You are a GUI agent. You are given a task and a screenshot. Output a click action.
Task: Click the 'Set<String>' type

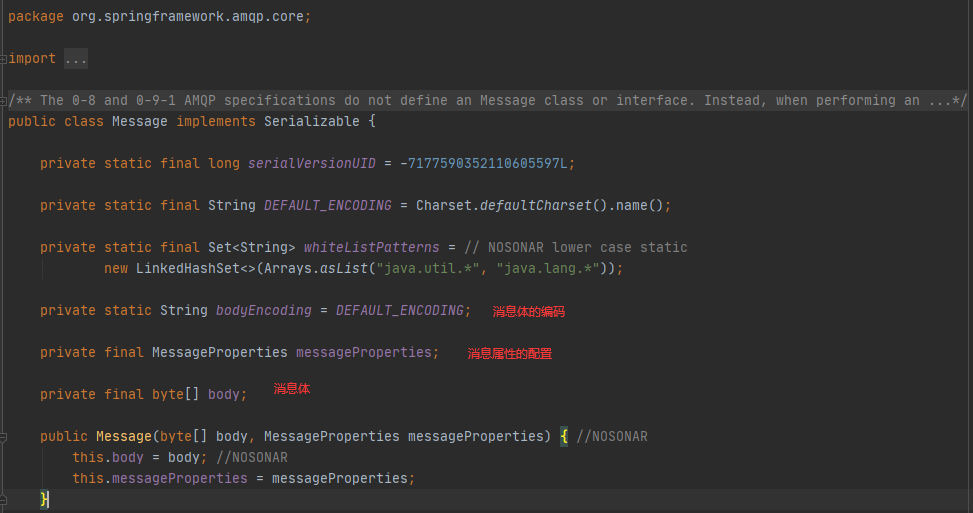click(251, 248)
